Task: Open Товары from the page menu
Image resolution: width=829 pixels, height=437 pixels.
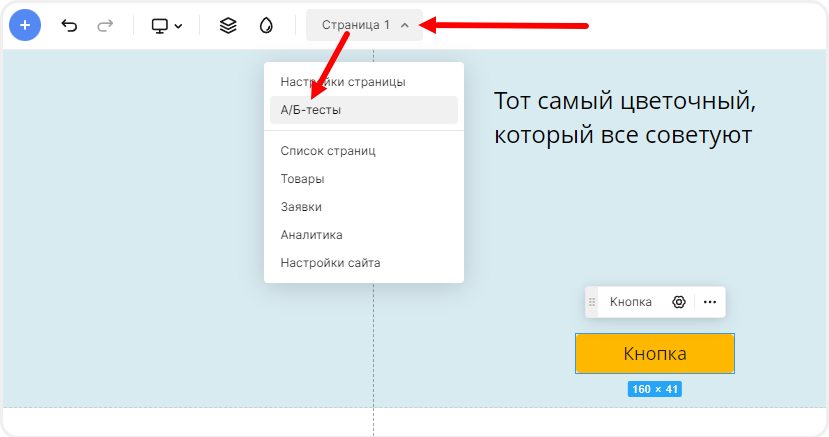Action: (364, 179)
